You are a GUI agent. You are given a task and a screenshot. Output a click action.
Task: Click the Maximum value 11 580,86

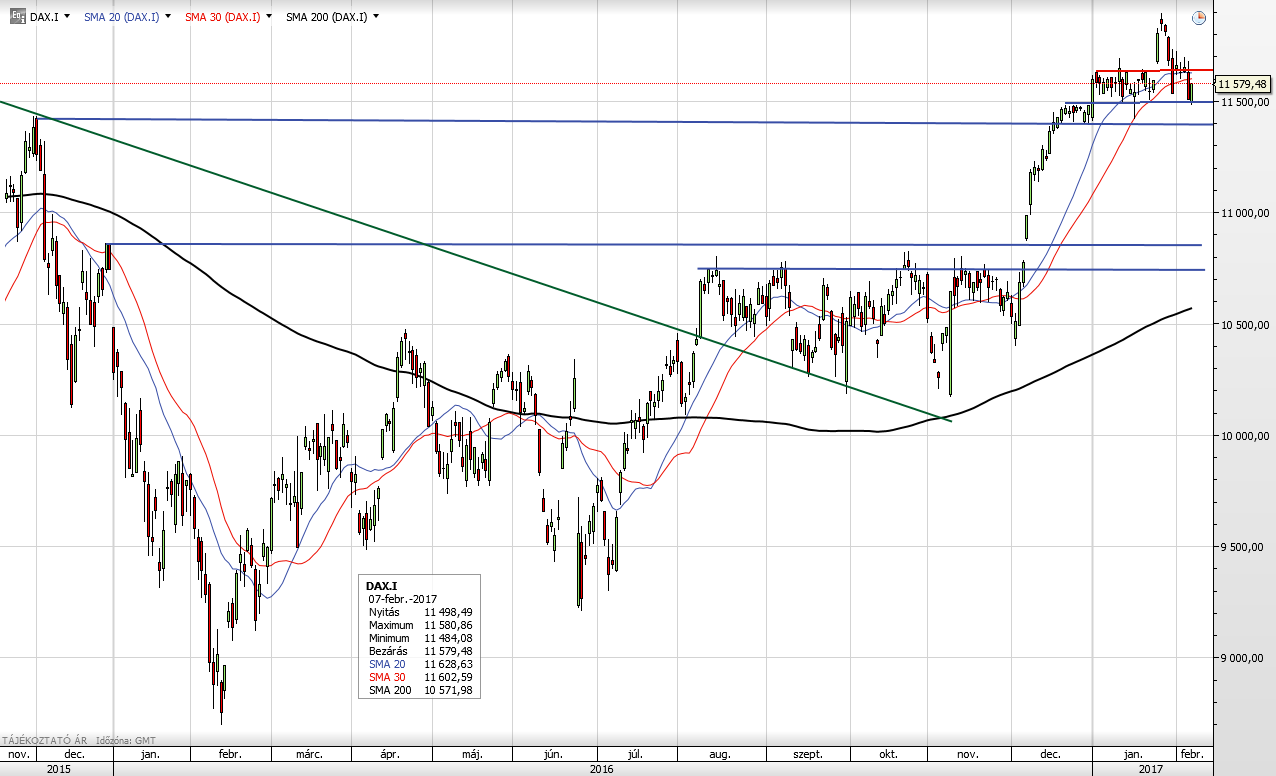point(448,625)
